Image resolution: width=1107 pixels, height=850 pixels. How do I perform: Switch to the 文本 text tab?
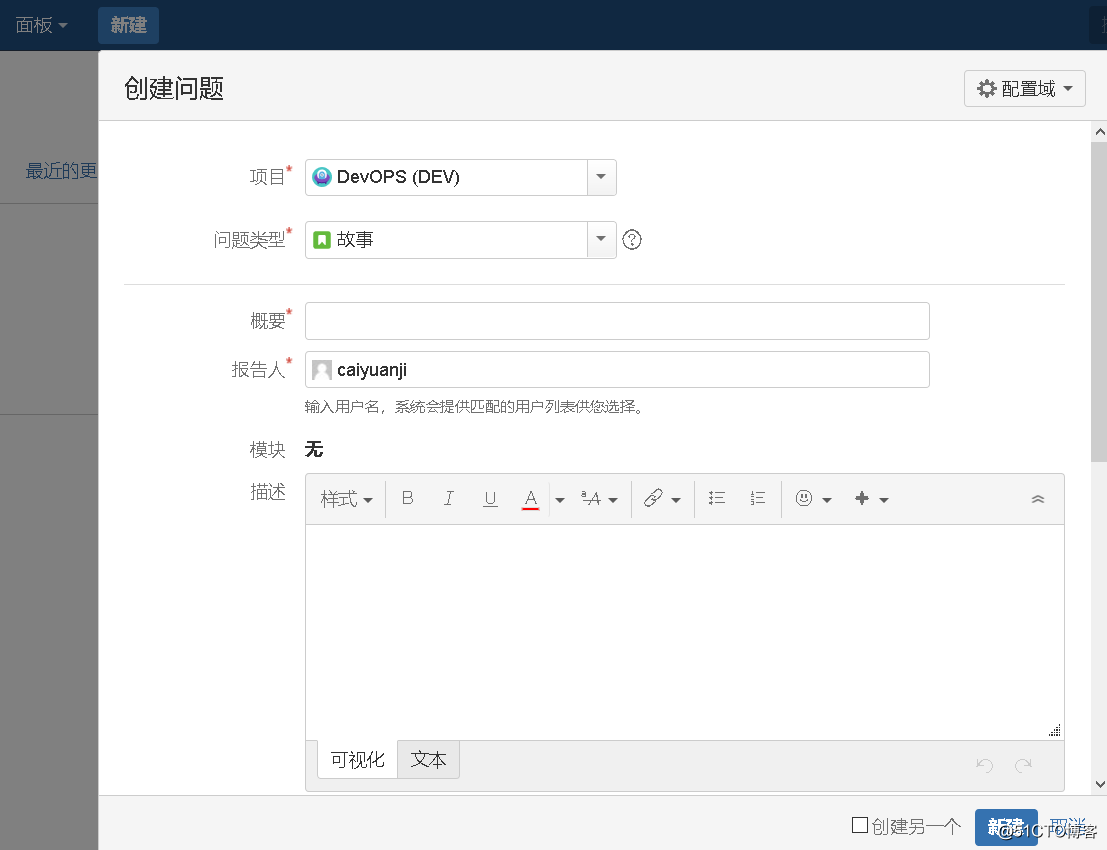click(429, 760)
